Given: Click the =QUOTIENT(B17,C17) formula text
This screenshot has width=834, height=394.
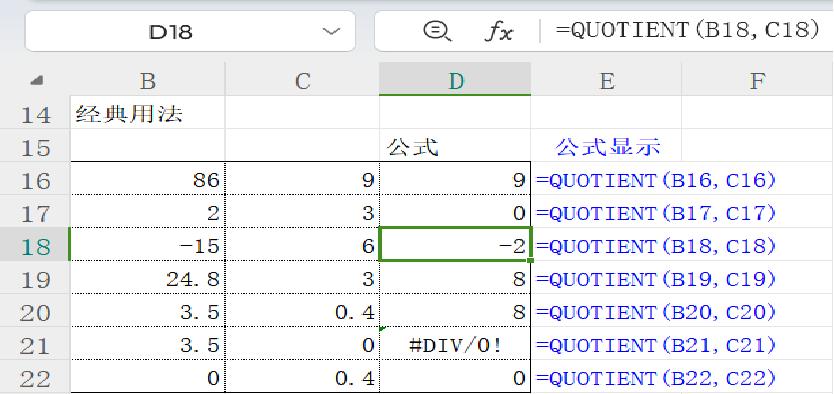Looking at the screenshot, I should pos(656,213).
